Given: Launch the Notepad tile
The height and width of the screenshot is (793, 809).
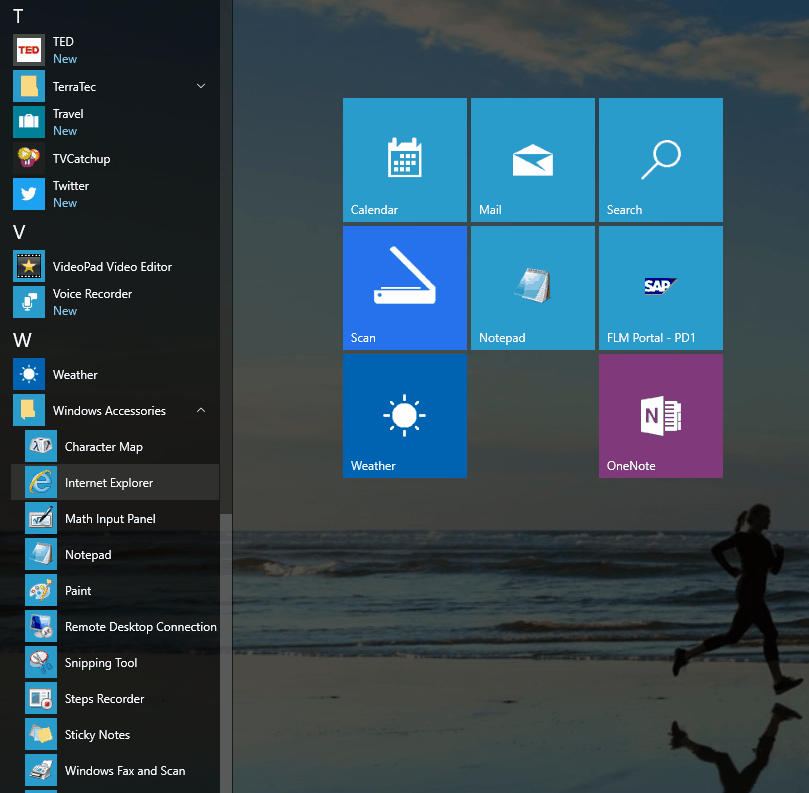Looking at the screenshot, I should 532,288.
